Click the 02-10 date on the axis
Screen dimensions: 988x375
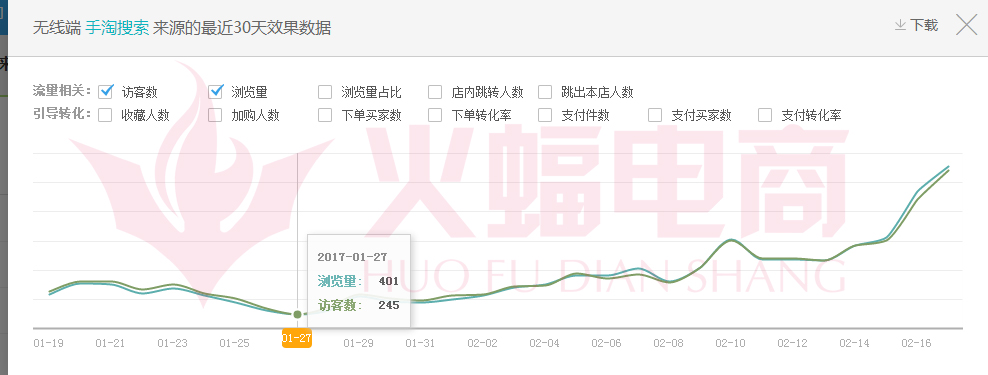pos(730,343)
